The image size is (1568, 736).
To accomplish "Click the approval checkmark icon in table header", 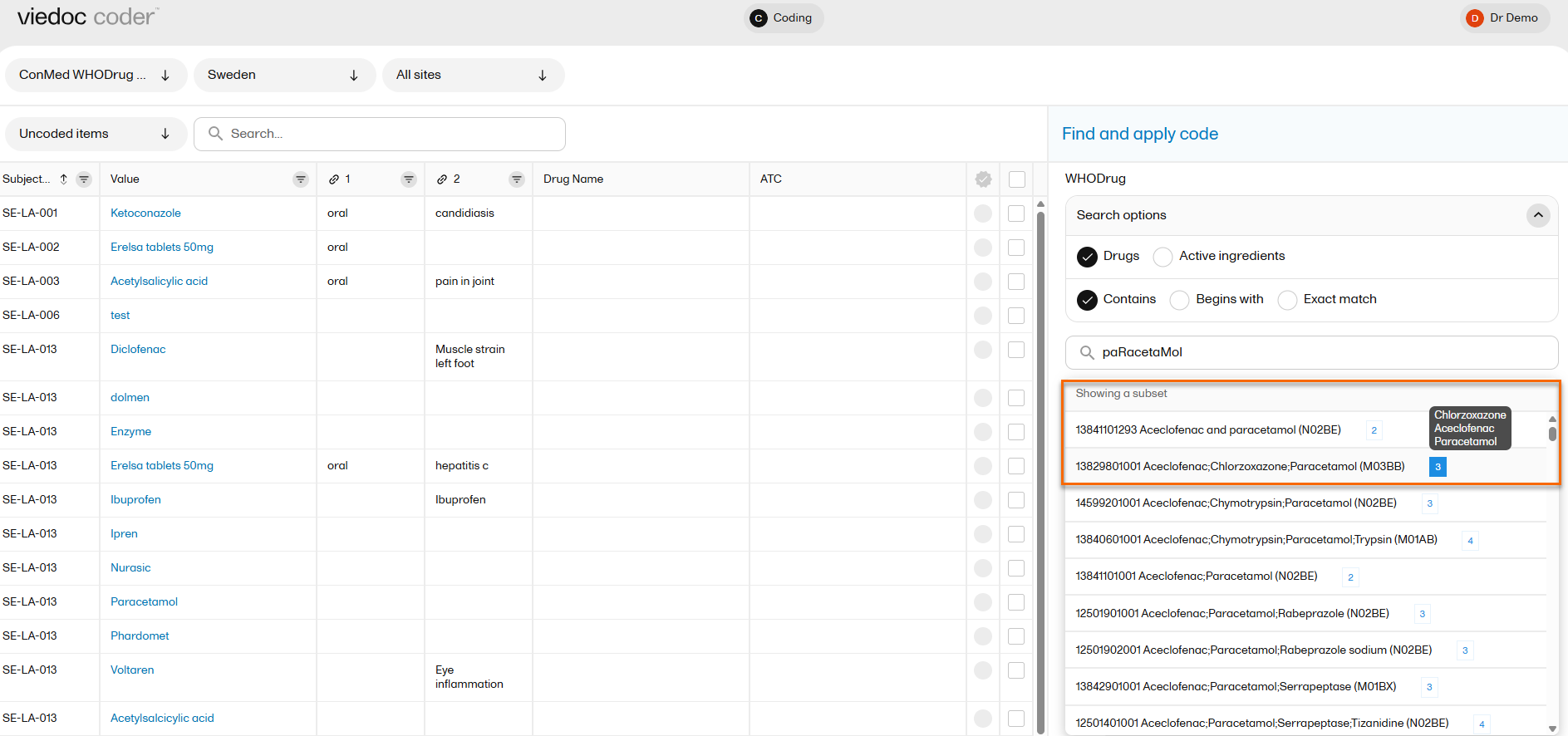I will tap(983, 179).
